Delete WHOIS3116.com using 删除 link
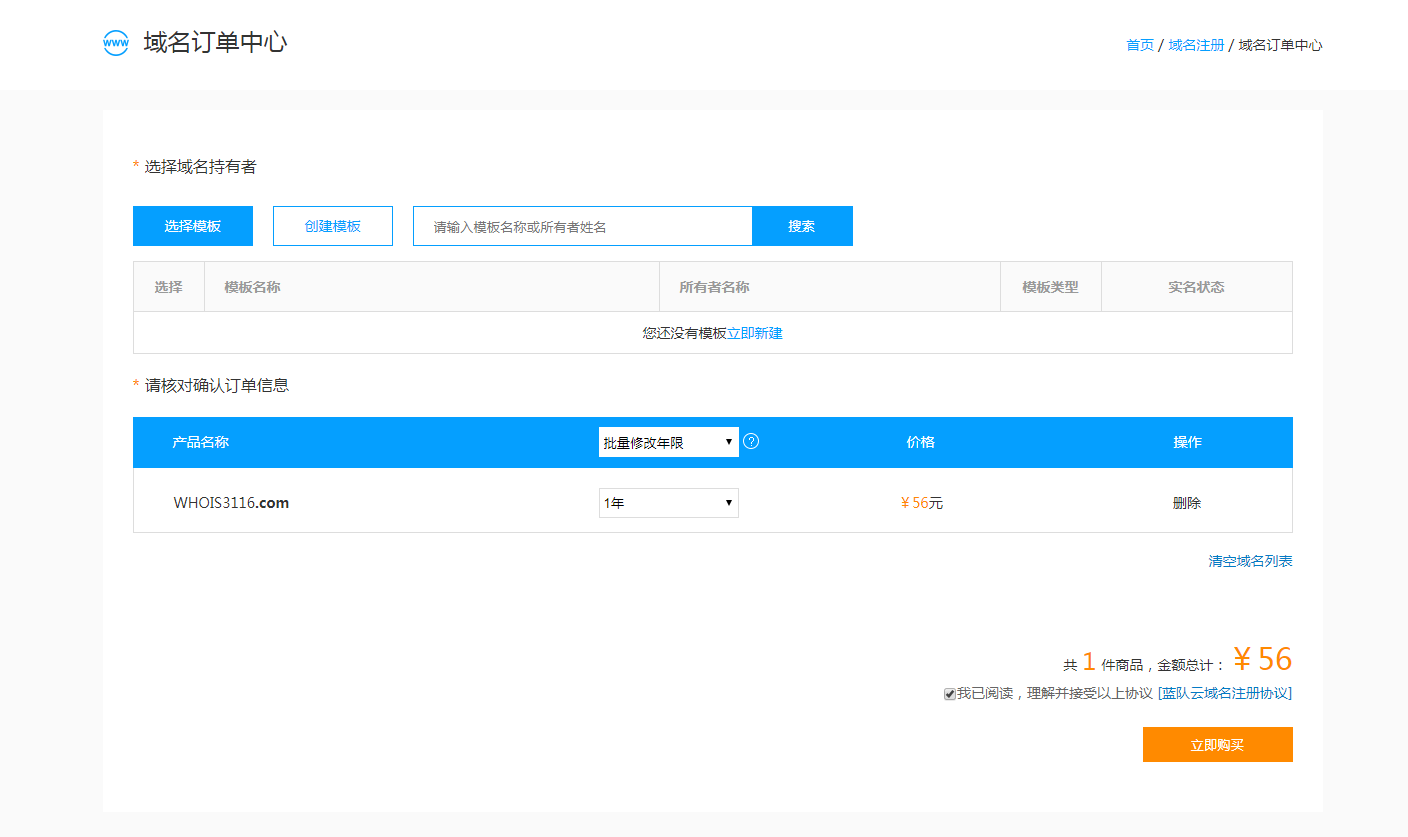 coord(1187,502)
